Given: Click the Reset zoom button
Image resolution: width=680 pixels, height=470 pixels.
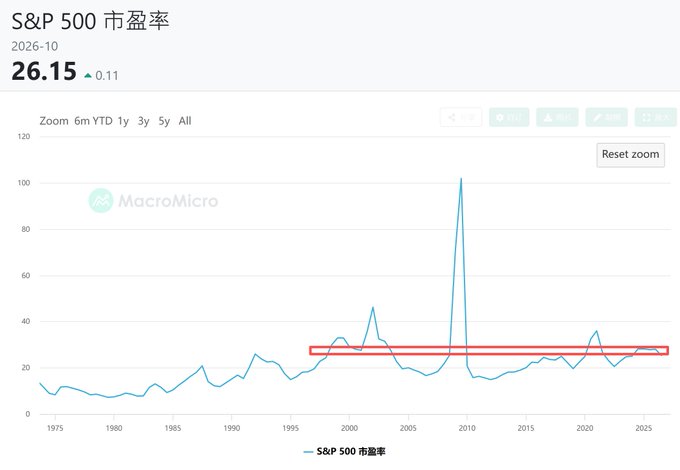Looking at the screenshot, I should click(x=631, y=155).
